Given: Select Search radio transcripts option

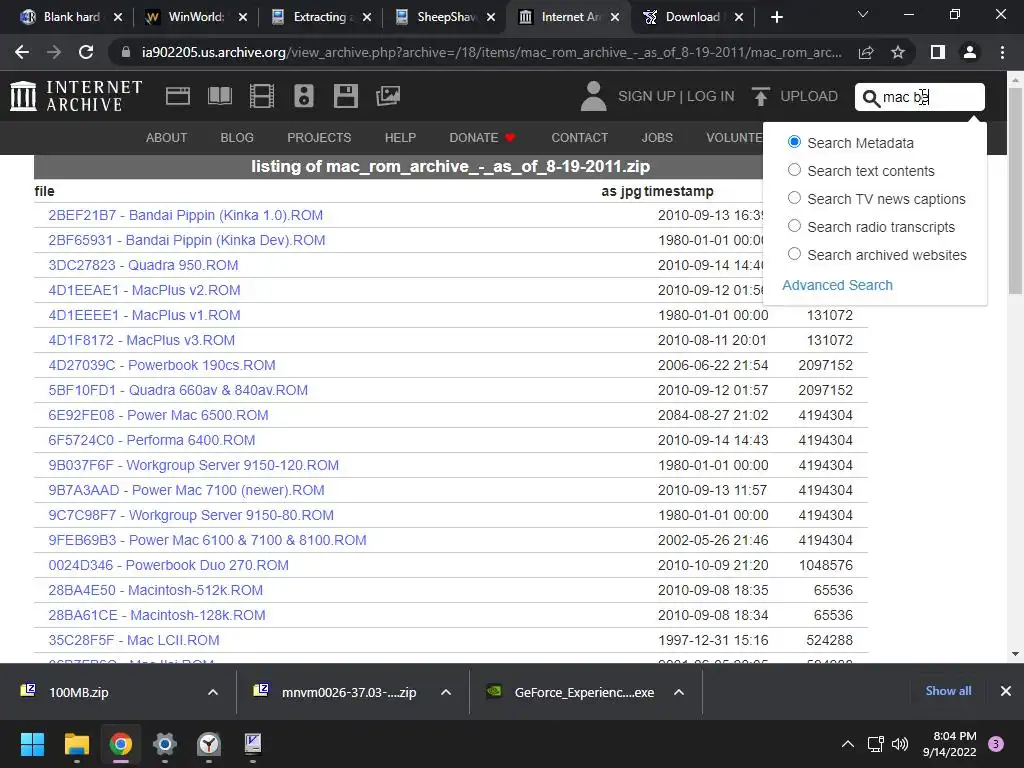Looking at the screenshot, I should 794,226.
